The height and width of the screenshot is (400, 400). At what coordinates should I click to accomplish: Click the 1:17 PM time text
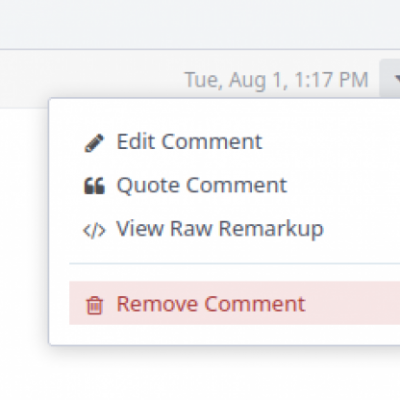[332, 80]
